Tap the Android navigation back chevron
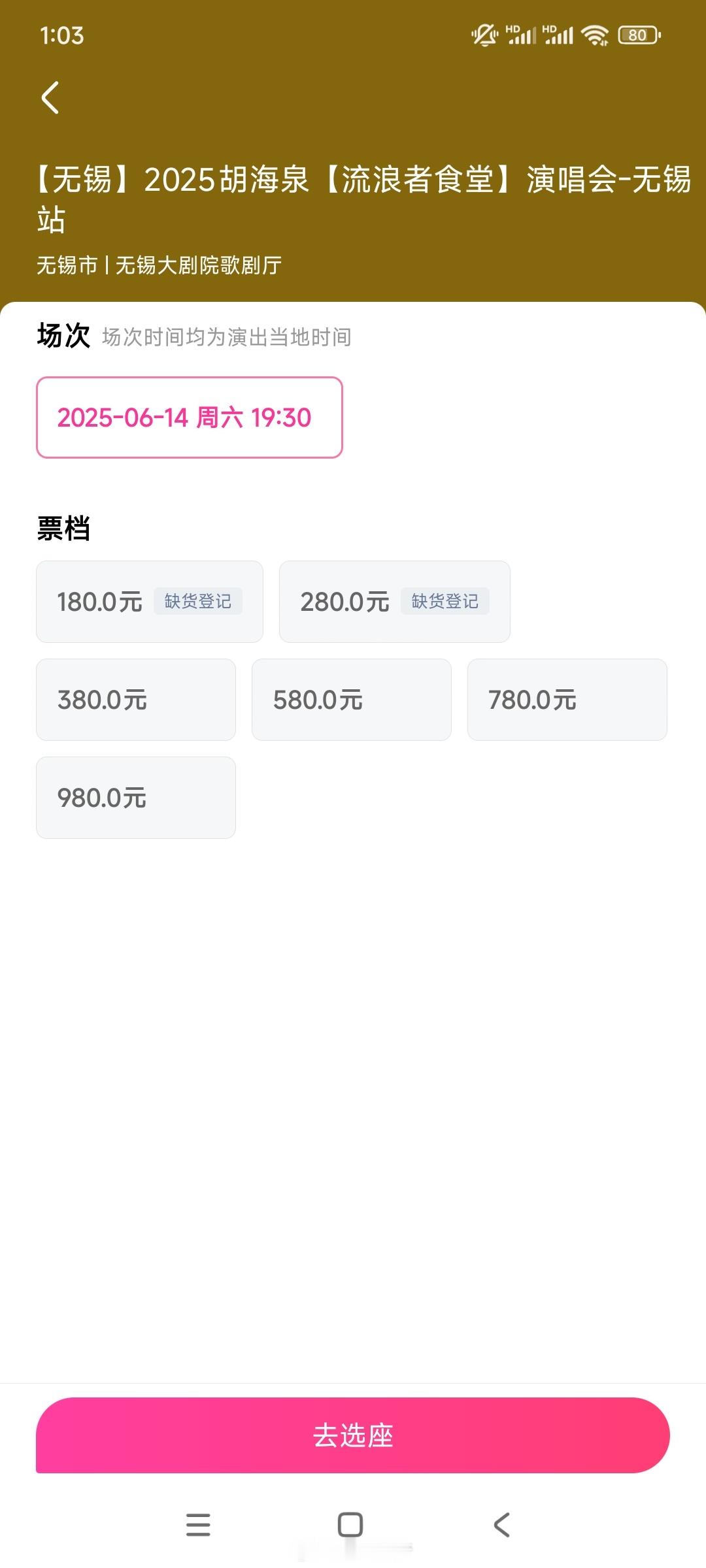The width and height of the screenshot is (706, 1568). [x=501, y=1525]
